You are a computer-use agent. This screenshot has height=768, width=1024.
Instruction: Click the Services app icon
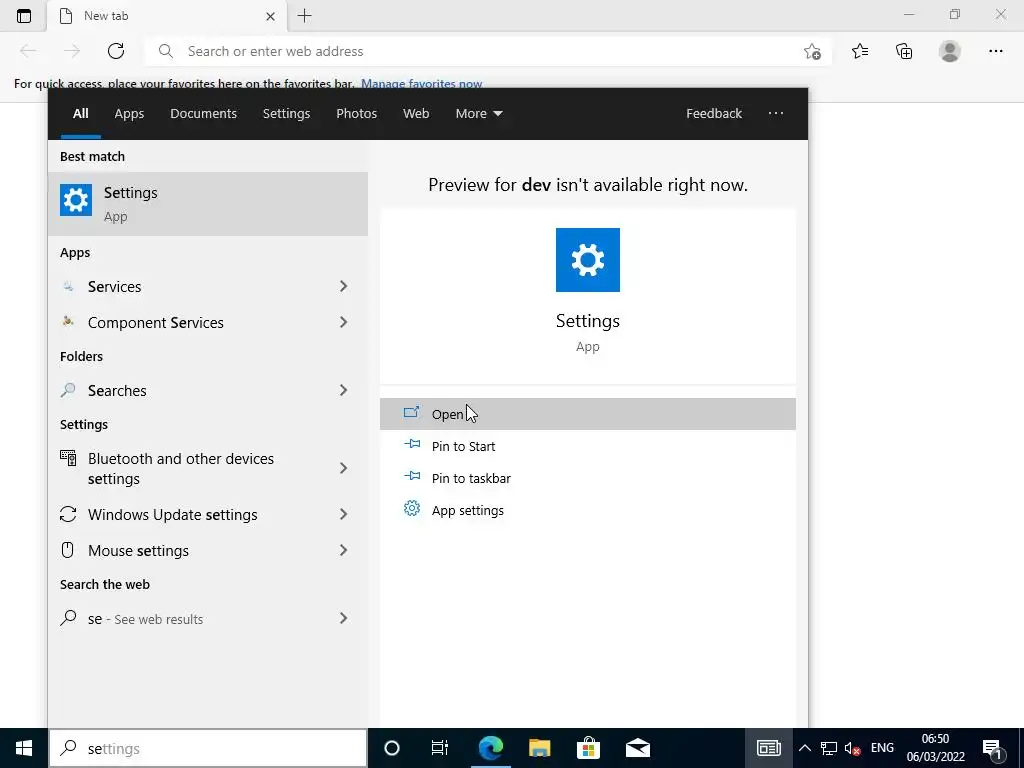(x=68, y=286)
